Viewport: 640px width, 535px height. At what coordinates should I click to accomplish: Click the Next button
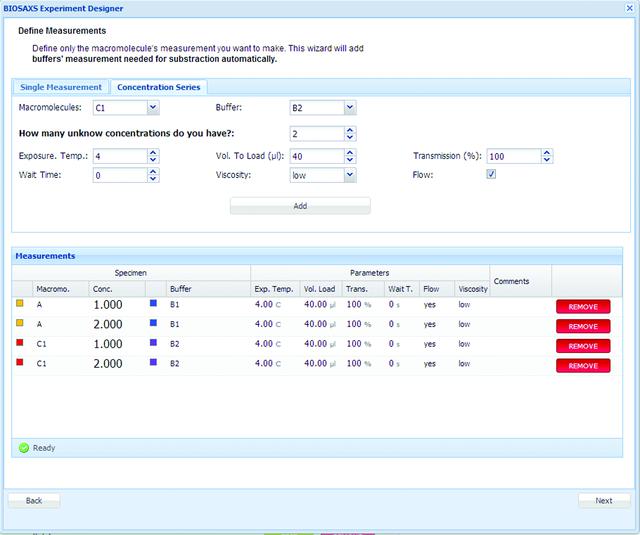(604, 501)
